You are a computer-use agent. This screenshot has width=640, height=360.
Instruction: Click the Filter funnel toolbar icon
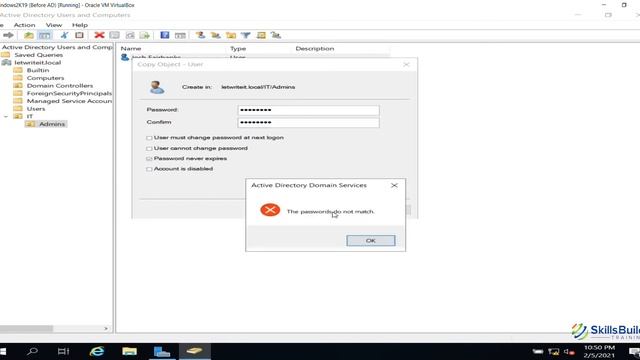click(x=246, y=36)
